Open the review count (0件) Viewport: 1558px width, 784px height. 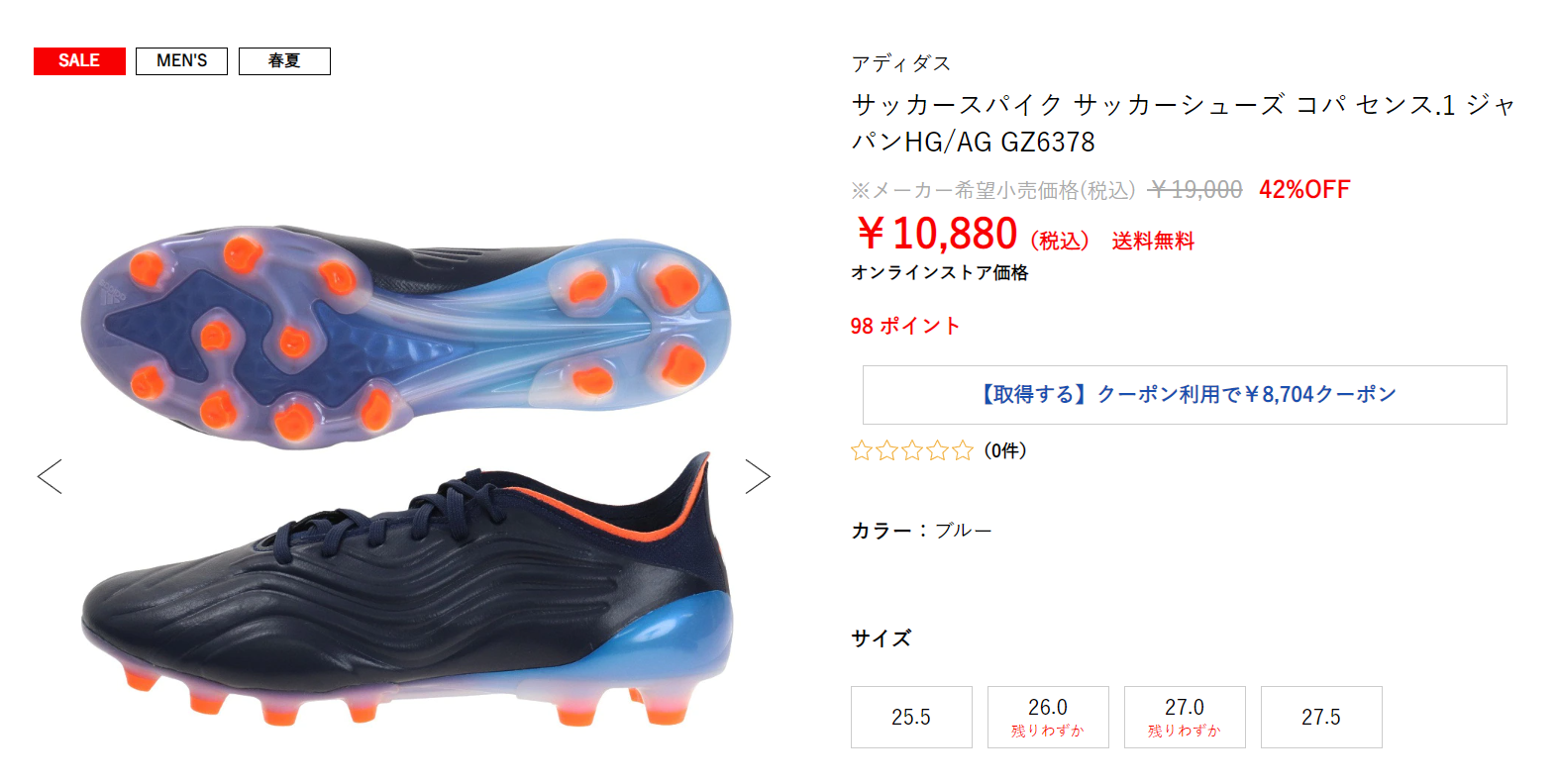(x=1005, y=450)
